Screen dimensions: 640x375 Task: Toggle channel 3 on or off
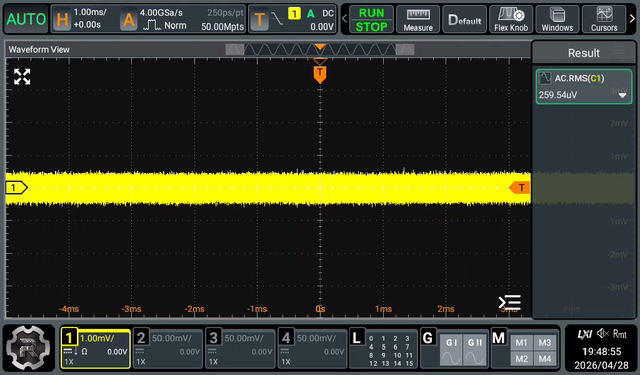point(213,338)
